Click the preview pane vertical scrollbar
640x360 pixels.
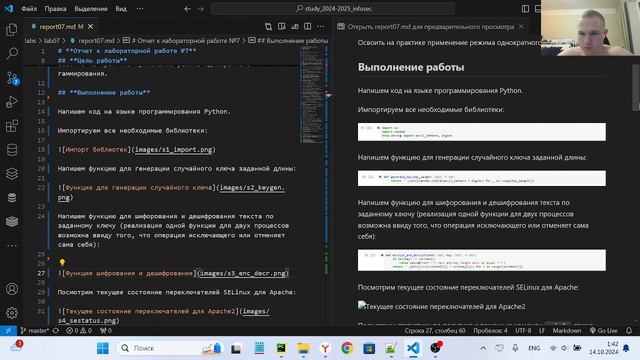pos(636,88)
